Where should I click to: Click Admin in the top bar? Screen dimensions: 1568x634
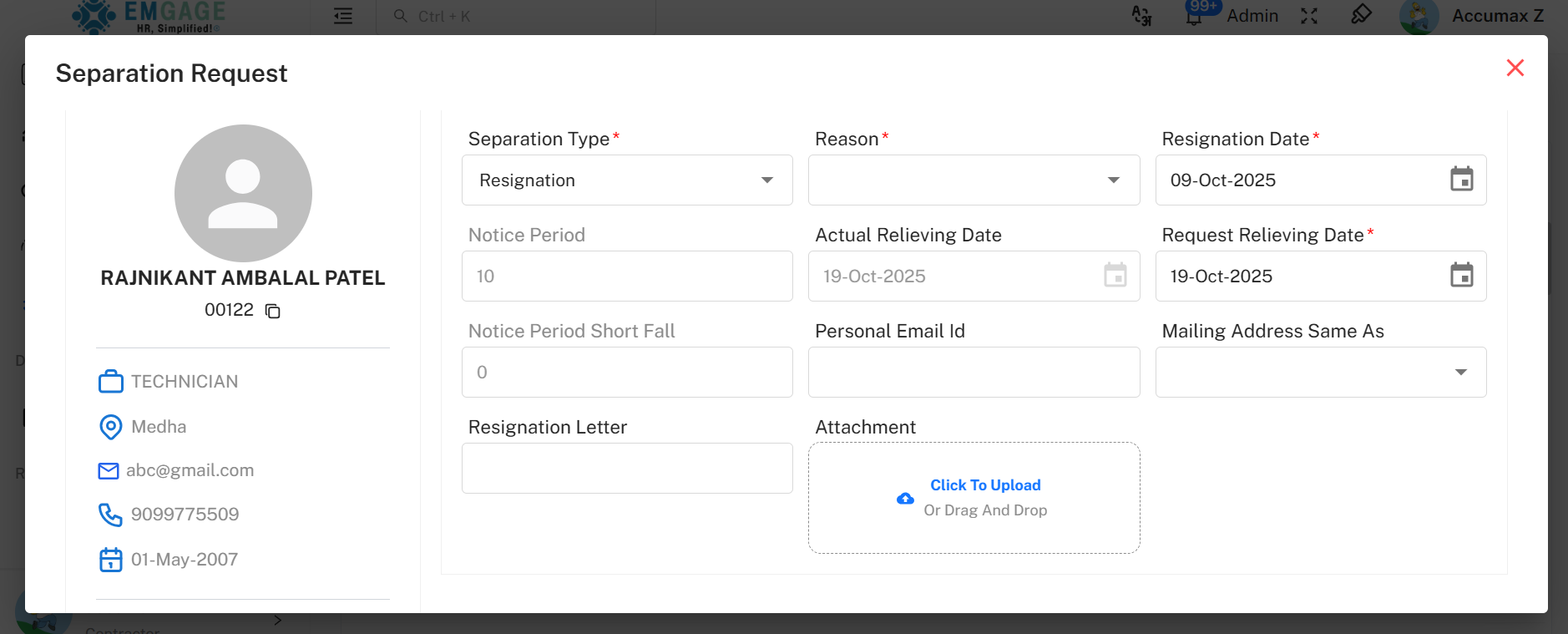pos(1252,16)
